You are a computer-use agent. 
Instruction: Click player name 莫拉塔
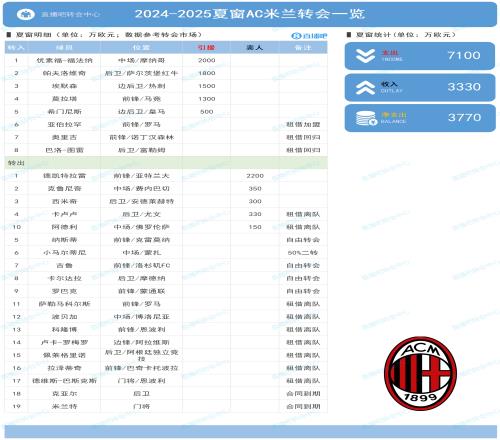click(x=64, y=99)
